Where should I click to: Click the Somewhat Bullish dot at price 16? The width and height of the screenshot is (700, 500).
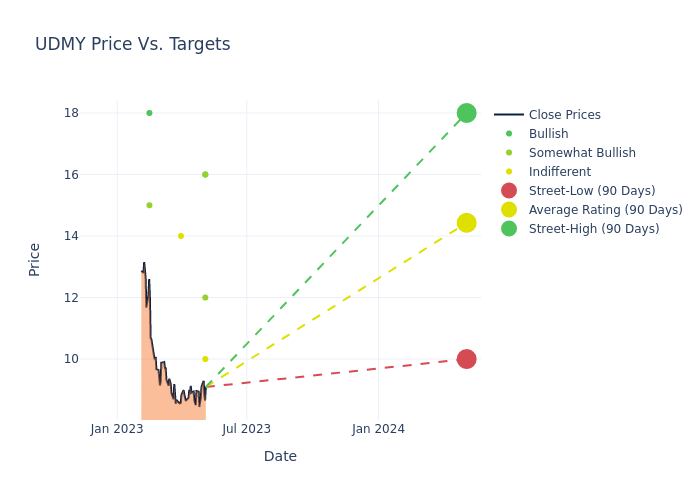(x=205, y=175)
